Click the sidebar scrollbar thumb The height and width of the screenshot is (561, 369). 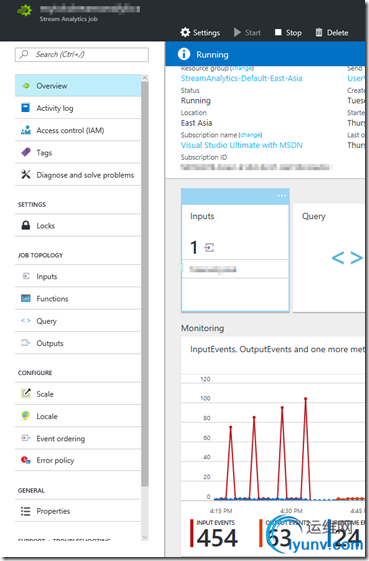[145, 284]
